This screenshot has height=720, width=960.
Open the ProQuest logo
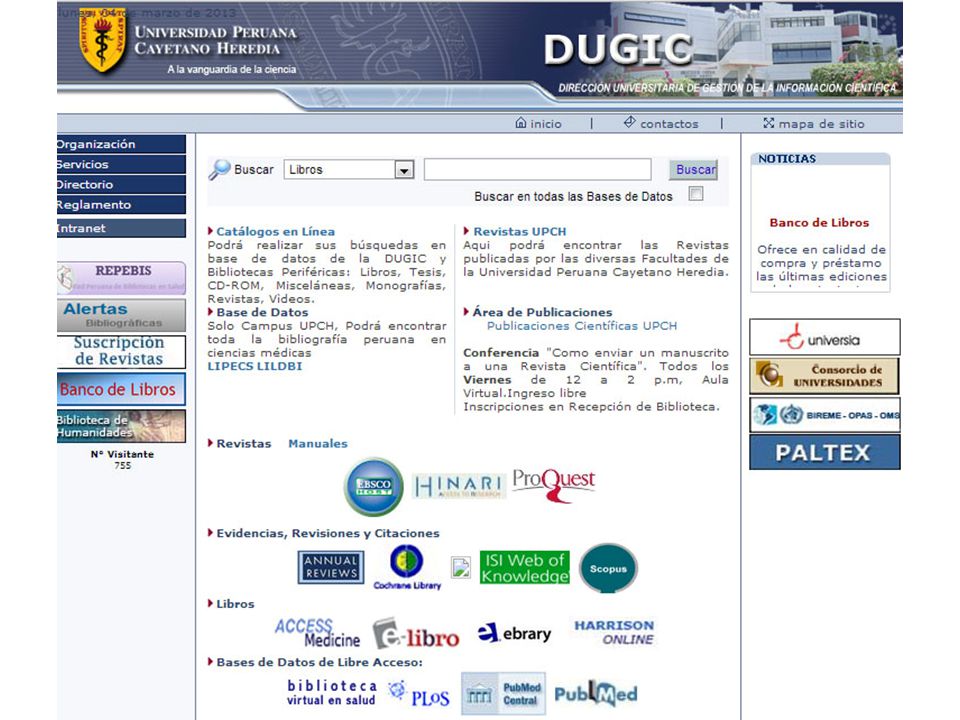553,485
